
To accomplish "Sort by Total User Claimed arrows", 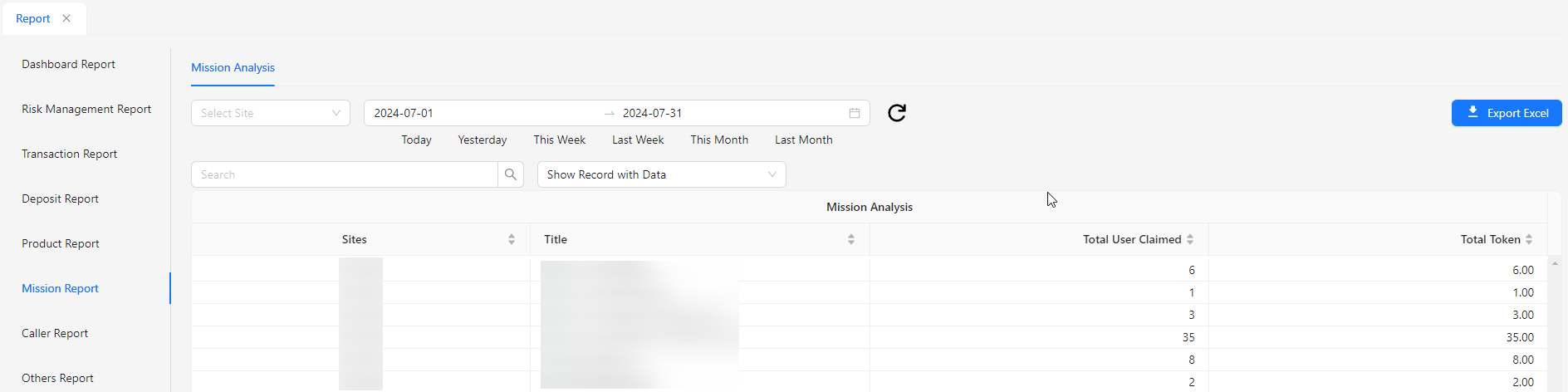I will click(1190, 239).
